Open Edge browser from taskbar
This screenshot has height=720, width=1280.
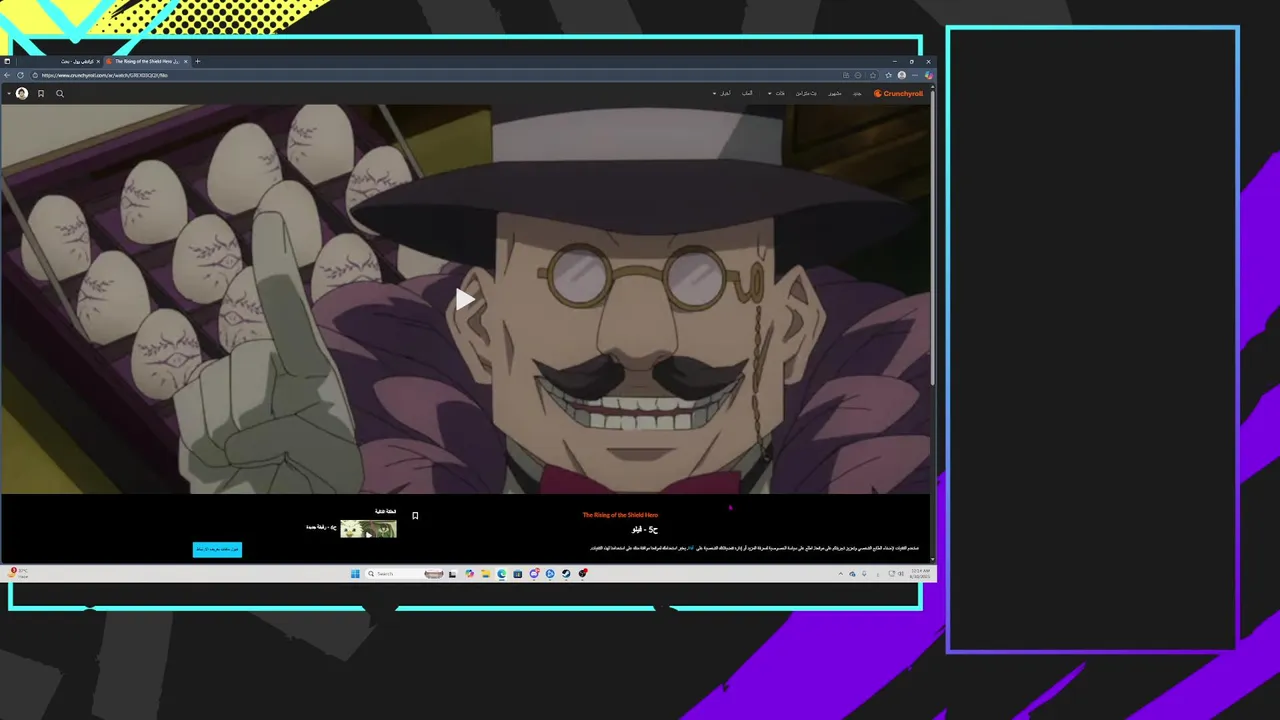502,574
